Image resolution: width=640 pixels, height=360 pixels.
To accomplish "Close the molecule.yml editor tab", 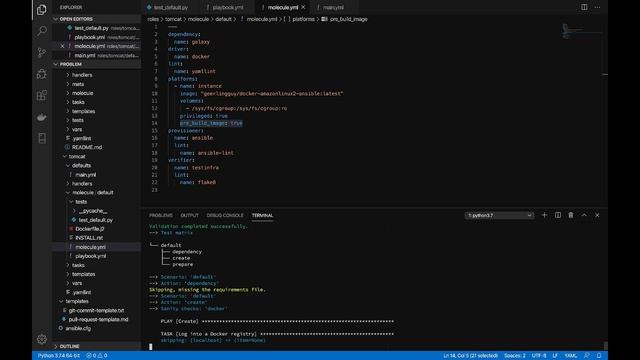I will click(303, 7).
